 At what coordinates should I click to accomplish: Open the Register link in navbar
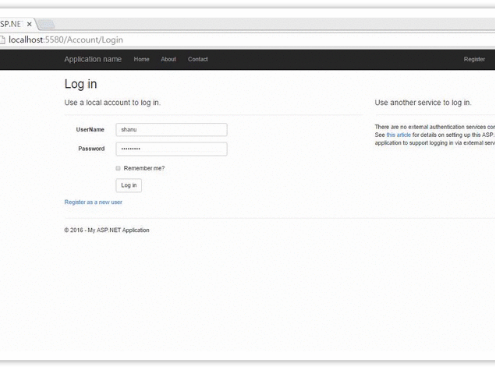pos(474,59)
